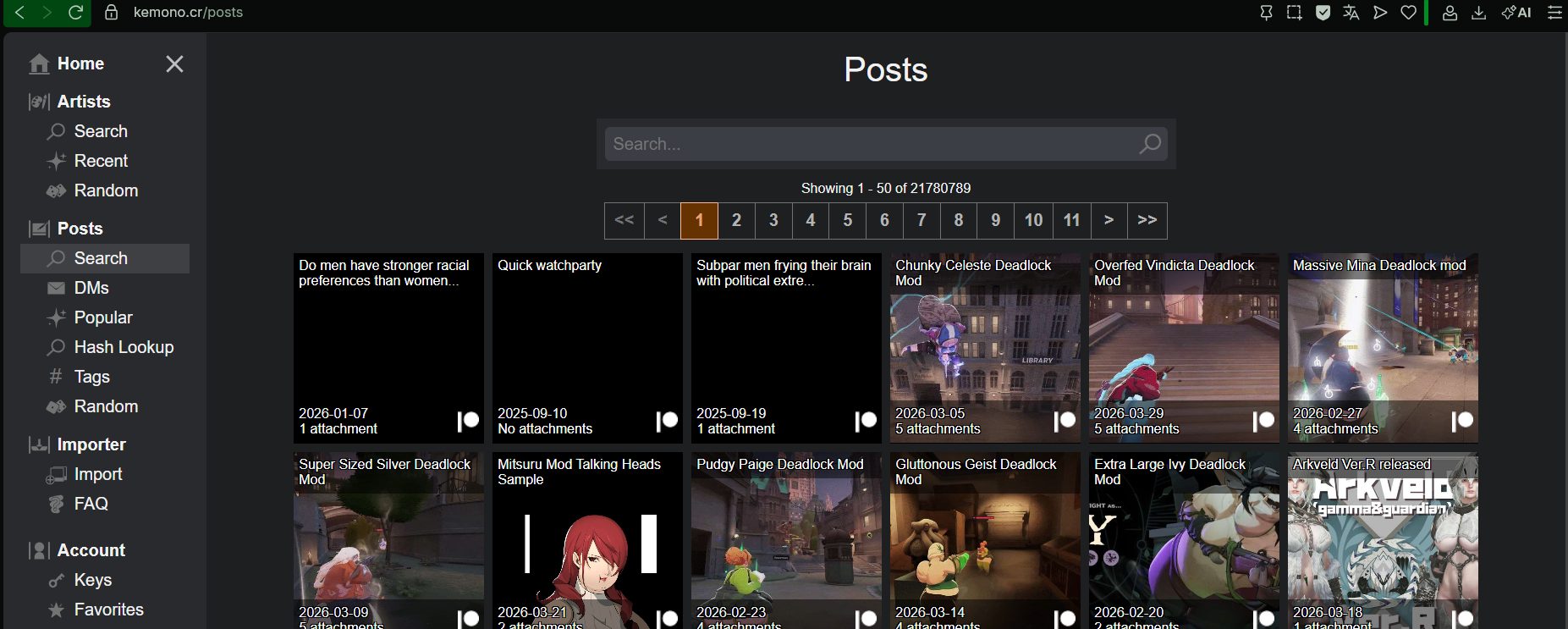This screenshot has width=1568, height=629.
Task: Open the shield privacy protection icon
Action: click(1323, 13)
